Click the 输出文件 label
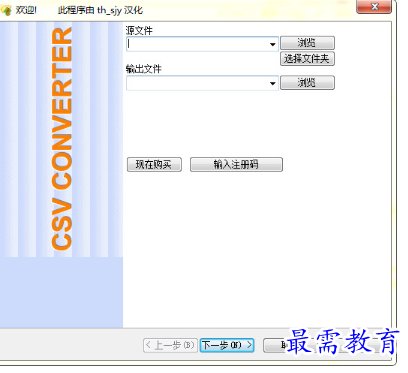 click(144, 69)
